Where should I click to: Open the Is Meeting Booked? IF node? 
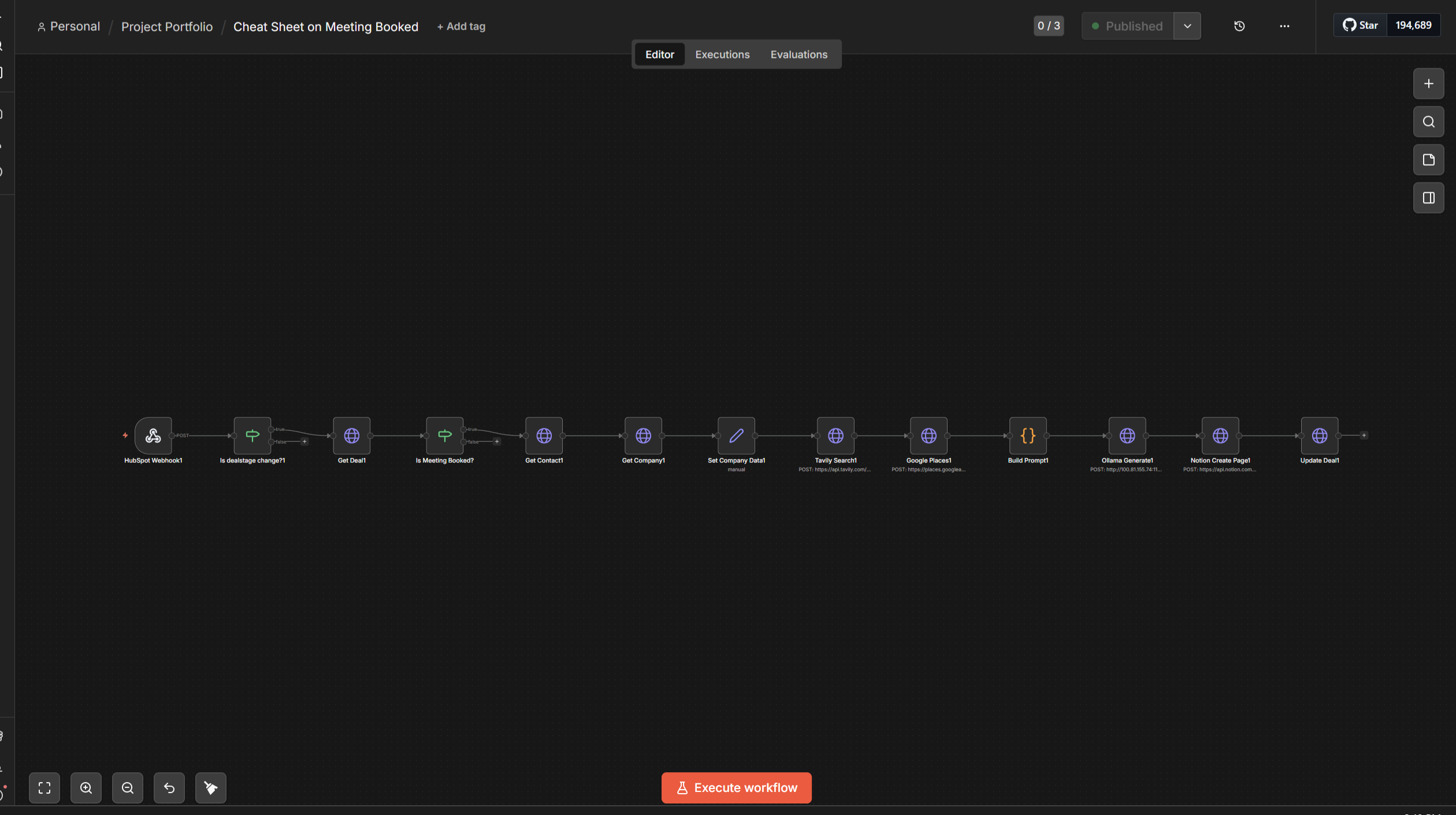point(445,436)
